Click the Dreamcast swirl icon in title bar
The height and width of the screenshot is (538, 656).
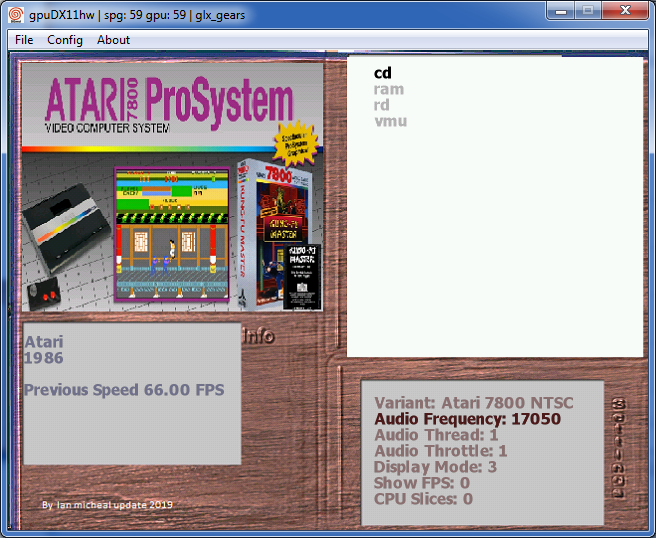[15, 15]
